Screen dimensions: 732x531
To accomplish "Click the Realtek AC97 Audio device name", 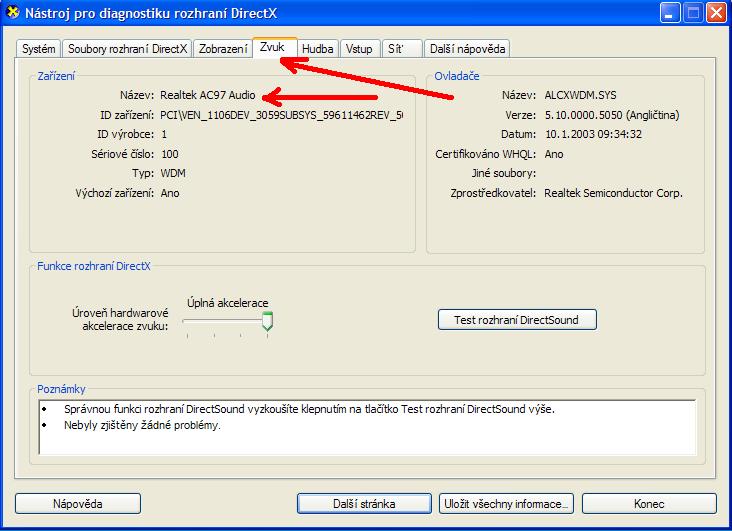I will [x=209, y=96].
